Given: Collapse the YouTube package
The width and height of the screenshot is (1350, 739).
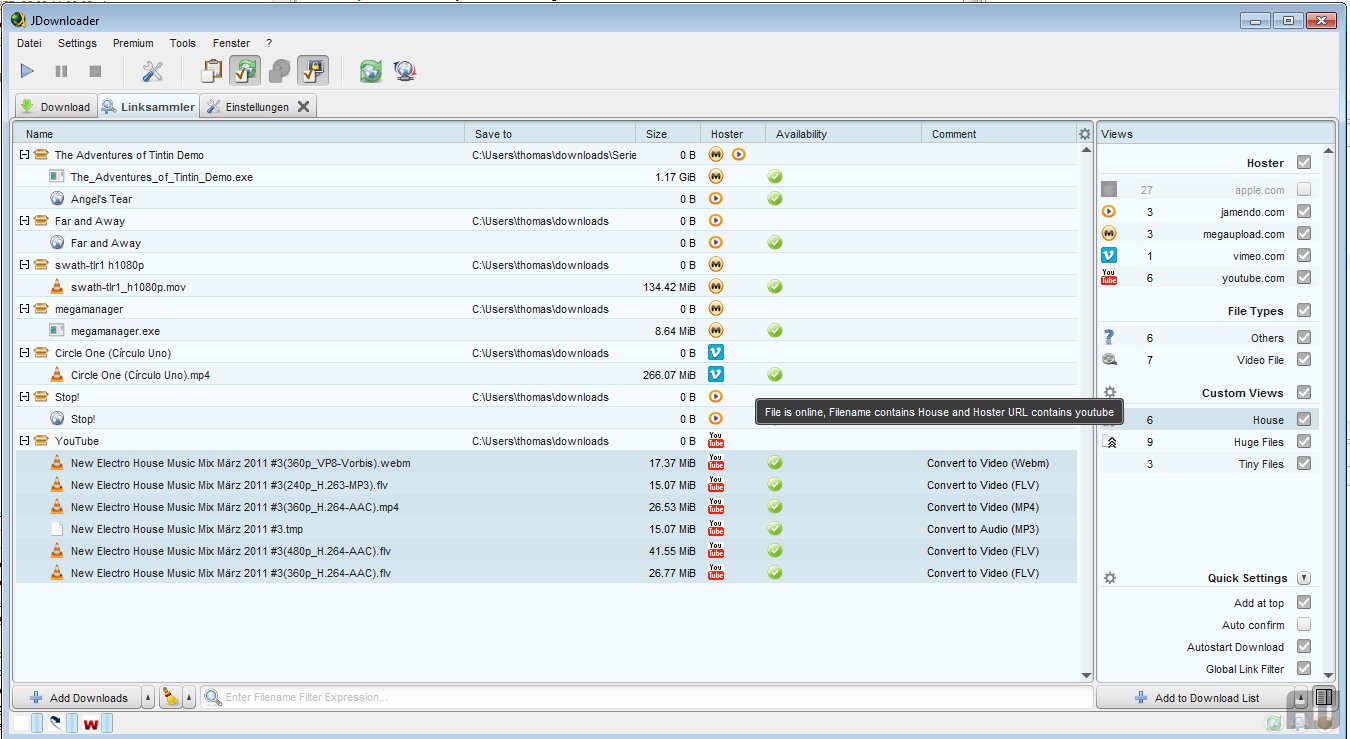Looking at the screenshot, I should pos(25,441).
